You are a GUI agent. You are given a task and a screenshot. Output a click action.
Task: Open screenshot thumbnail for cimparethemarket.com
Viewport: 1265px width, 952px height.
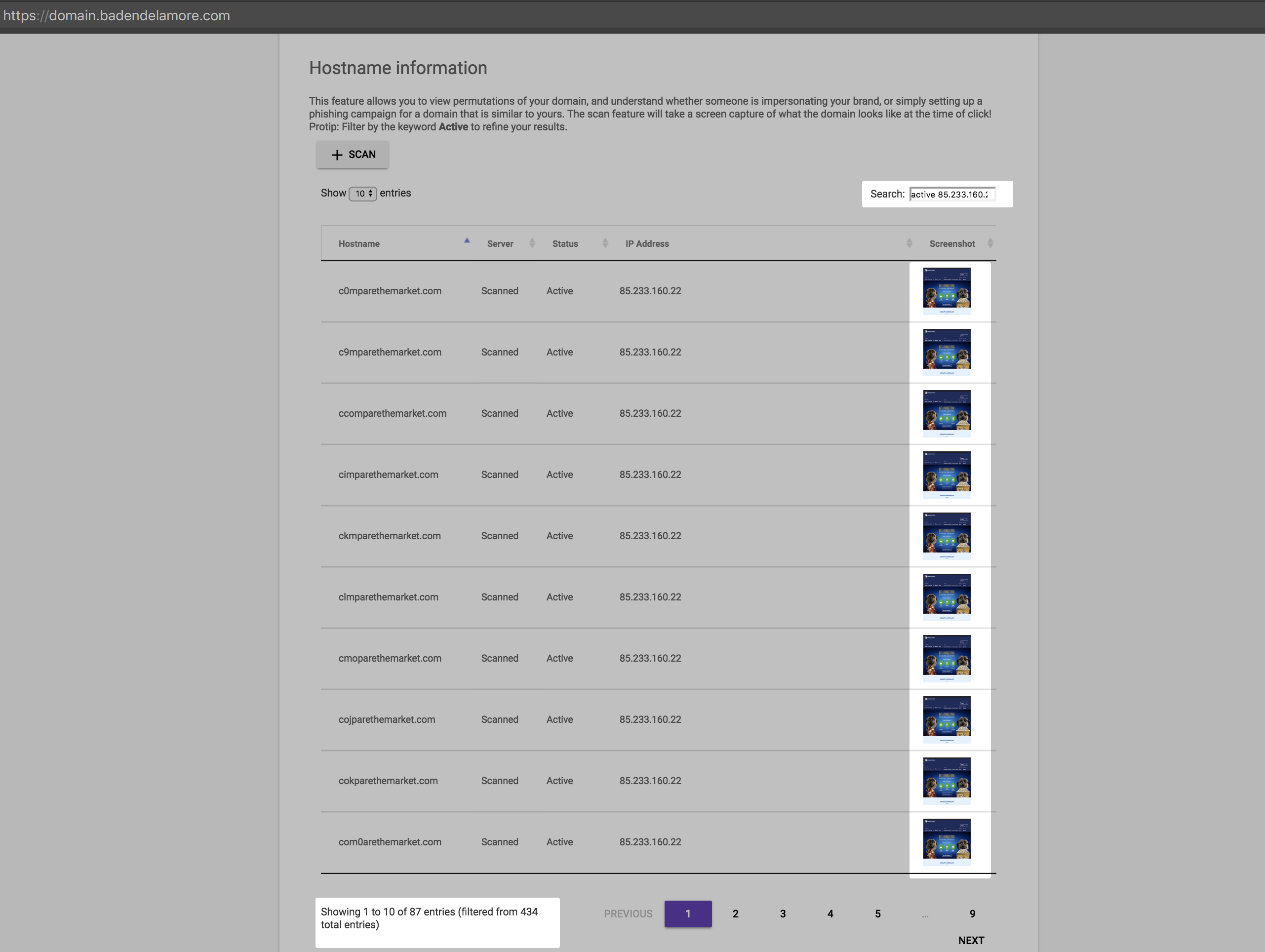947,475
